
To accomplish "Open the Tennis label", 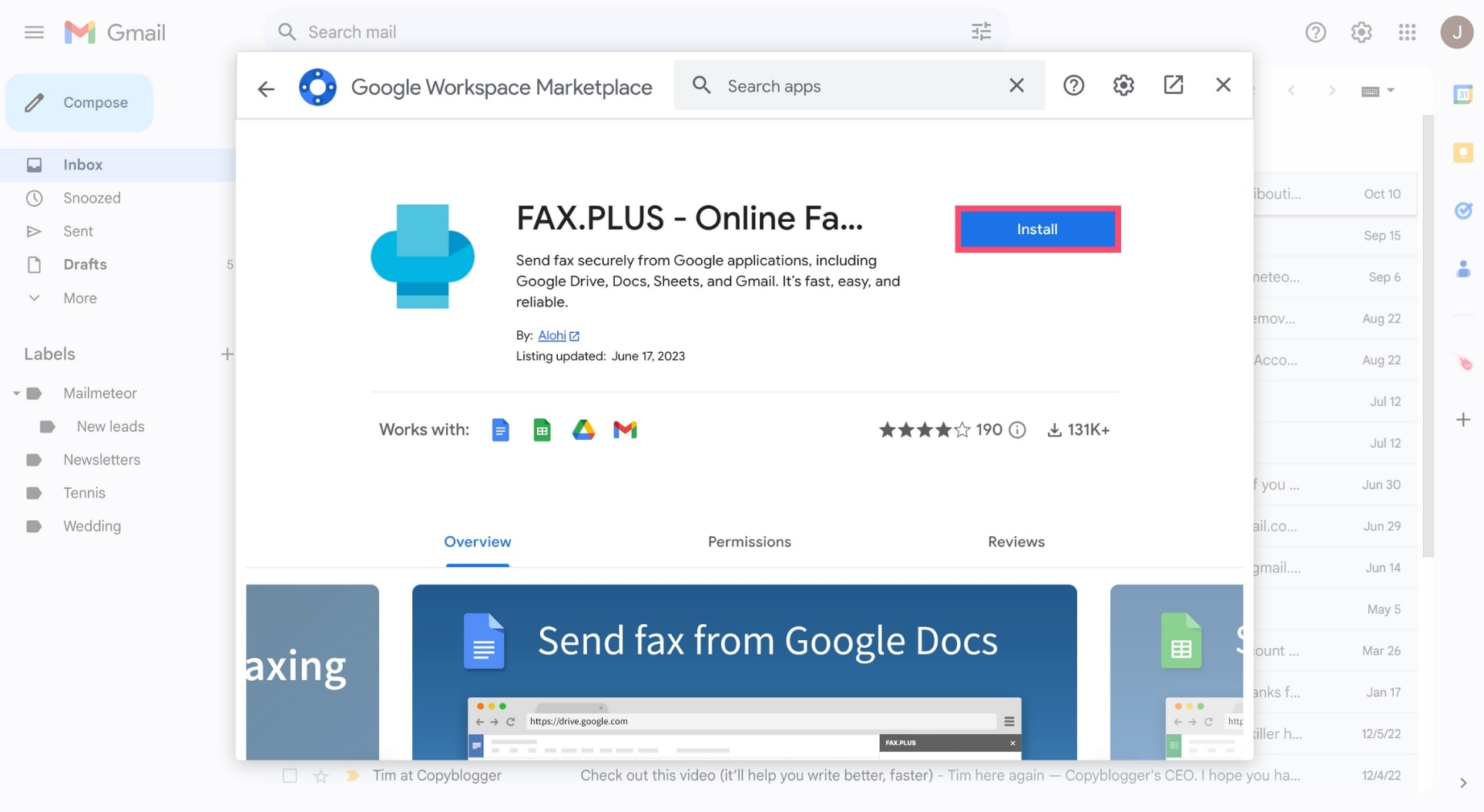I will point(84,493).
